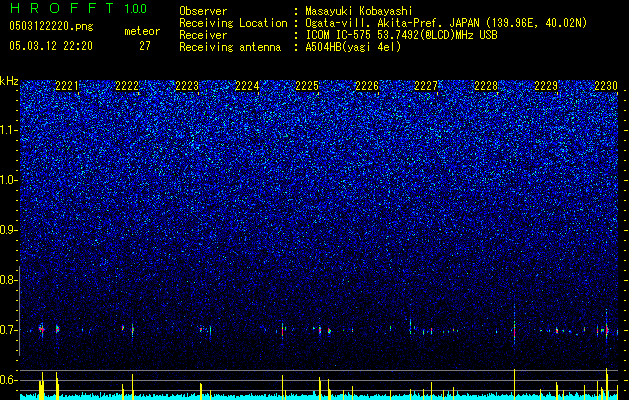
Task: Click the 2227 time marker
Action: [426, 86]
